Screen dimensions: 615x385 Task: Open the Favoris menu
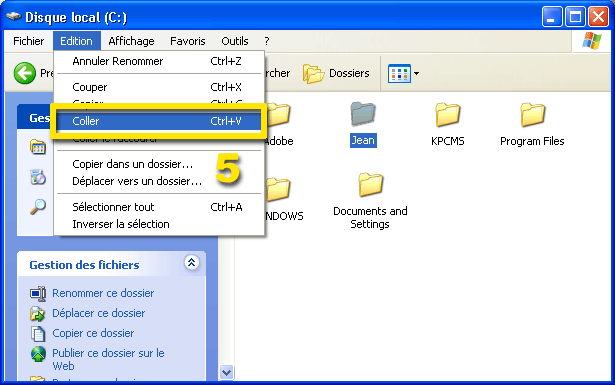(187, 41)
